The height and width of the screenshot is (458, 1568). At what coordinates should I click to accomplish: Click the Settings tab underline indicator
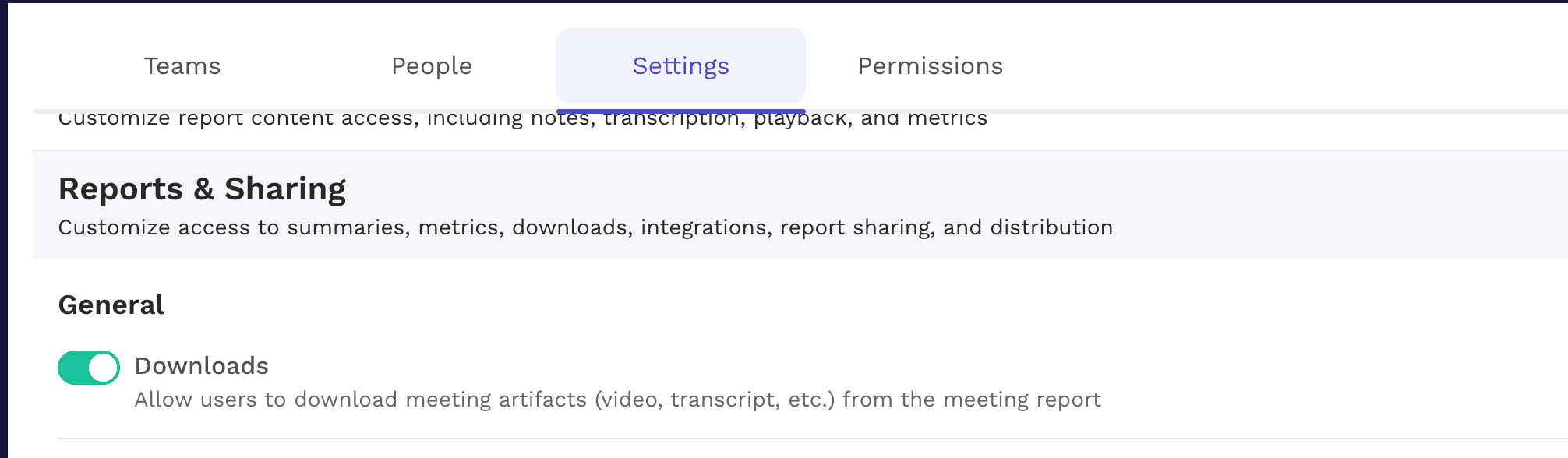coord(680,109)
